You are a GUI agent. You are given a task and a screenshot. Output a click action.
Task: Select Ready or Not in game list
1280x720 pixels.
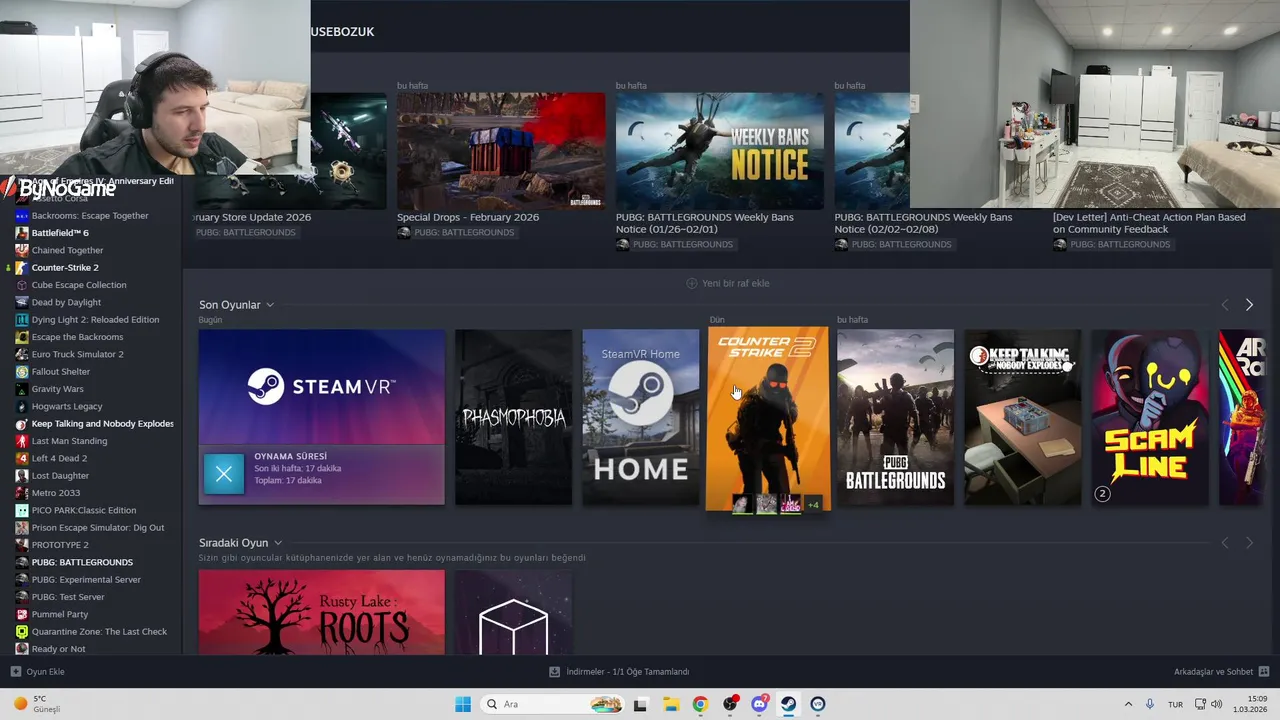(x=58, y=649)
